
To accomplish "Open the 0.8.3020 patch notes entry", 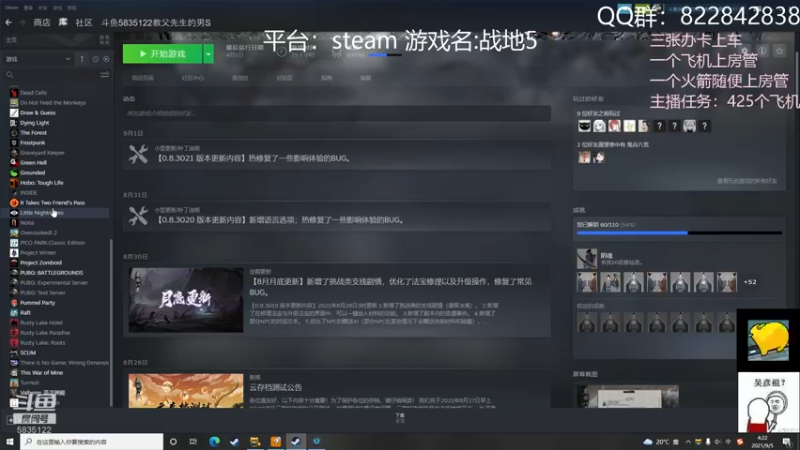I will click(x=337, y=216).
